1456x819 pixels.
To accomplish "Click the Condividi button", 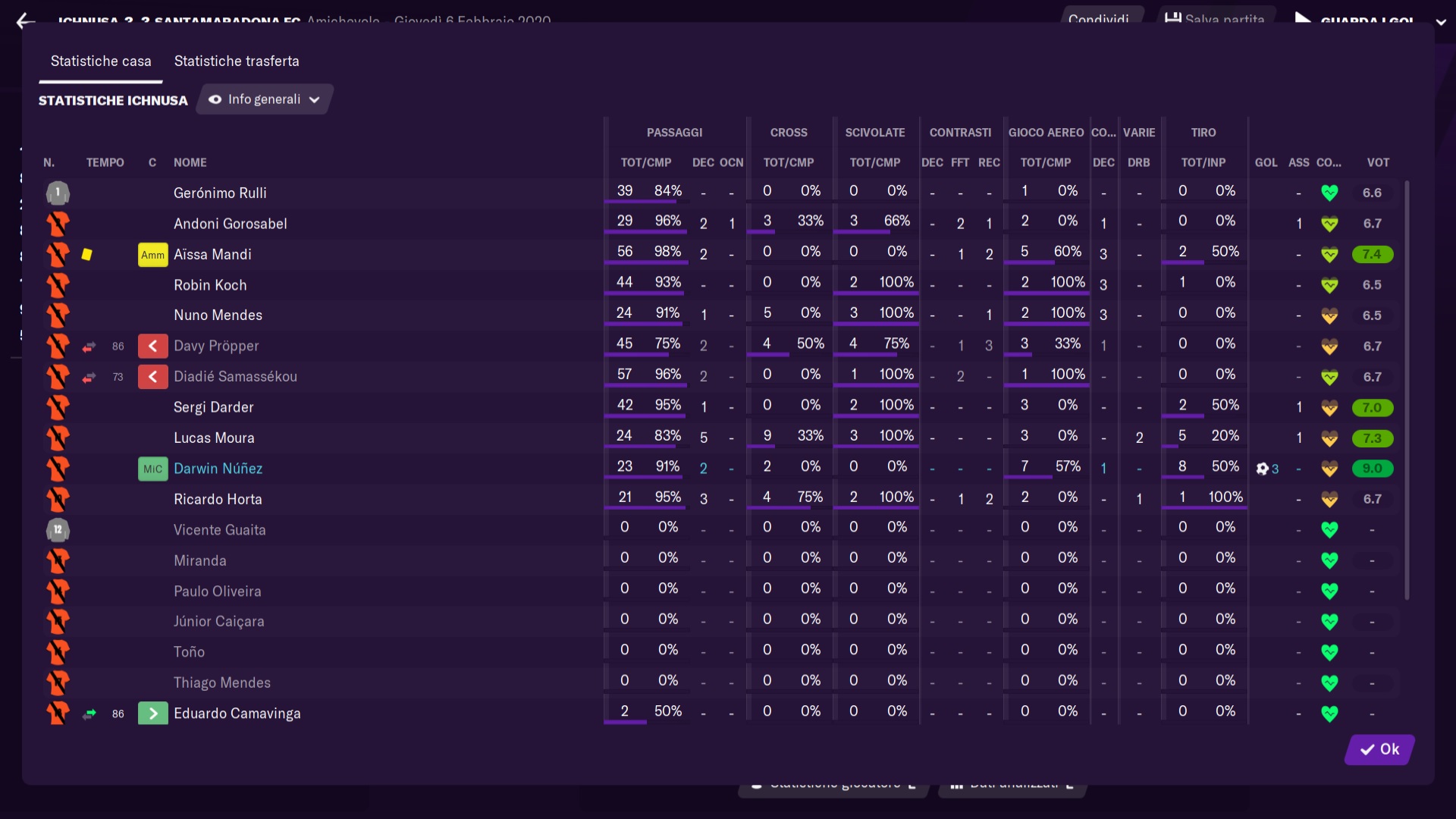I will [x=1098, y=18].
